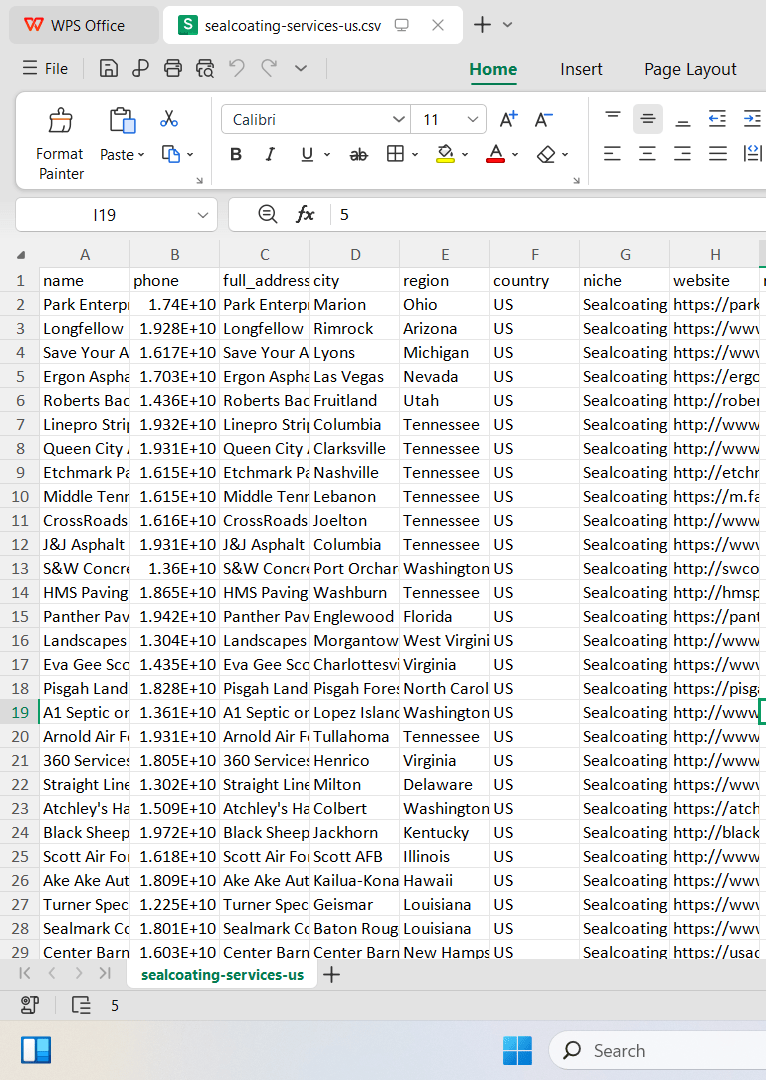Open the File menu

45,68
